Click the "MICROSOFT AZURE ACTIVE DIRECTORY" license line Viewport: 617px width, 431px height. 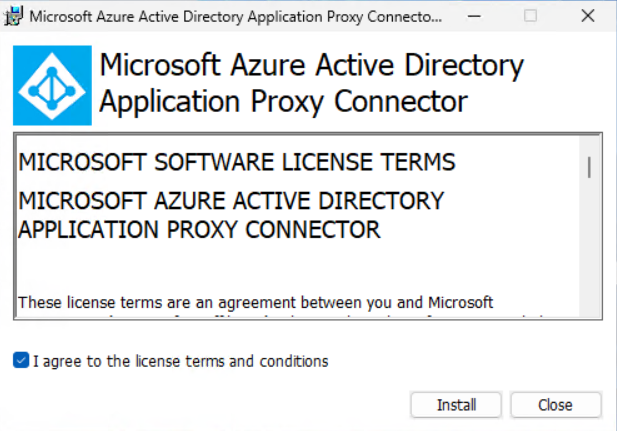231,201
